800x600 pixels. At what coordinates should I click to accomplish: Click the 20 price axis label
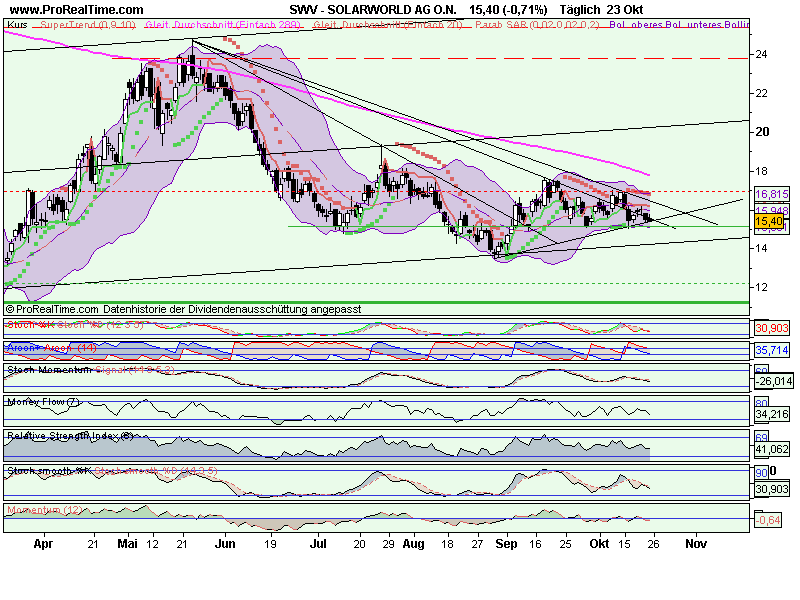coord(762,132)
